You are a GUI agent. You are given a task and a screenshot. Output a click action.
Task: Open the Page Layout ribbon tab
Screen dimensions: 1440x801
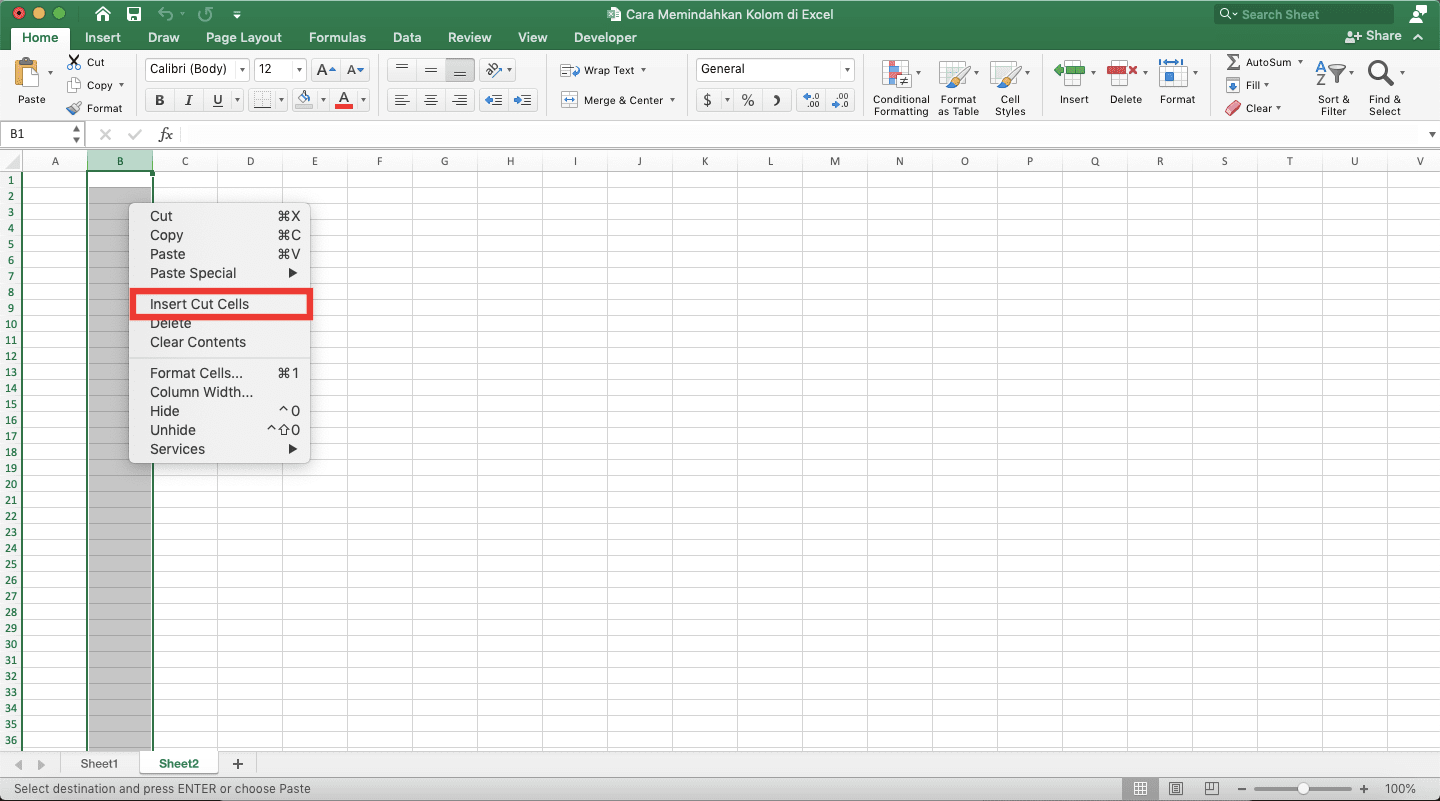(x=244, y=37)
